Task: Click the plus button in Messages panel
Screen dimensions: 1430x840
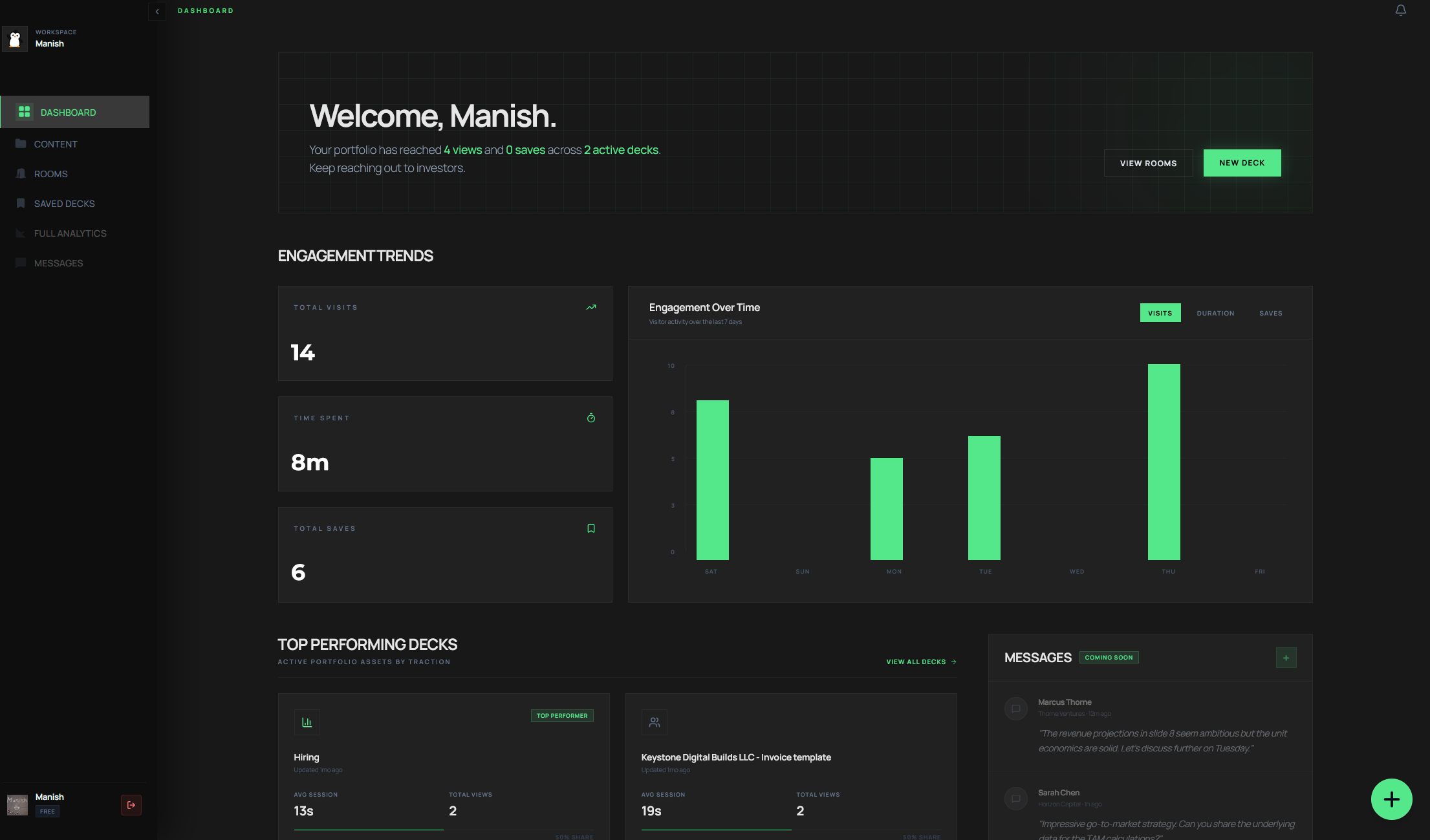Action: (1286, 658)
